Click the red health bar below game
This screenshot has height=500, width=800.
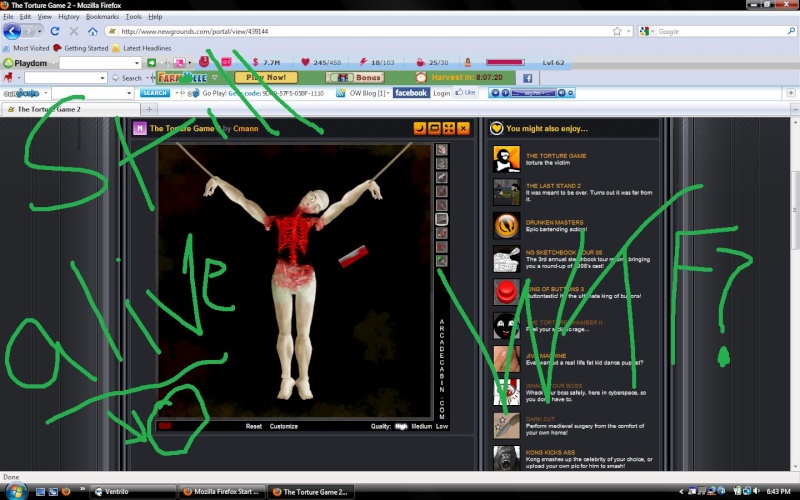(165, 426)
